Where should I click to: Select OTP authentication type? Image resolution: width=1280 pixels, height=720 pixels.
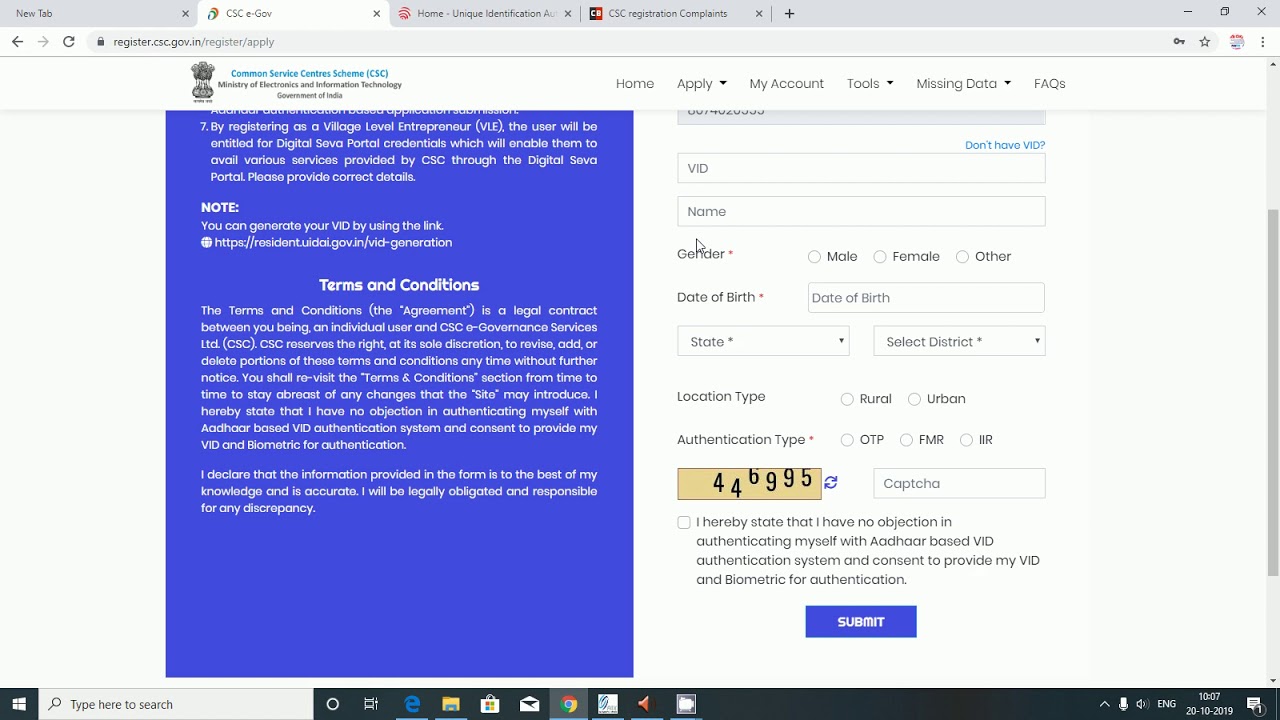tap(847, 440)
